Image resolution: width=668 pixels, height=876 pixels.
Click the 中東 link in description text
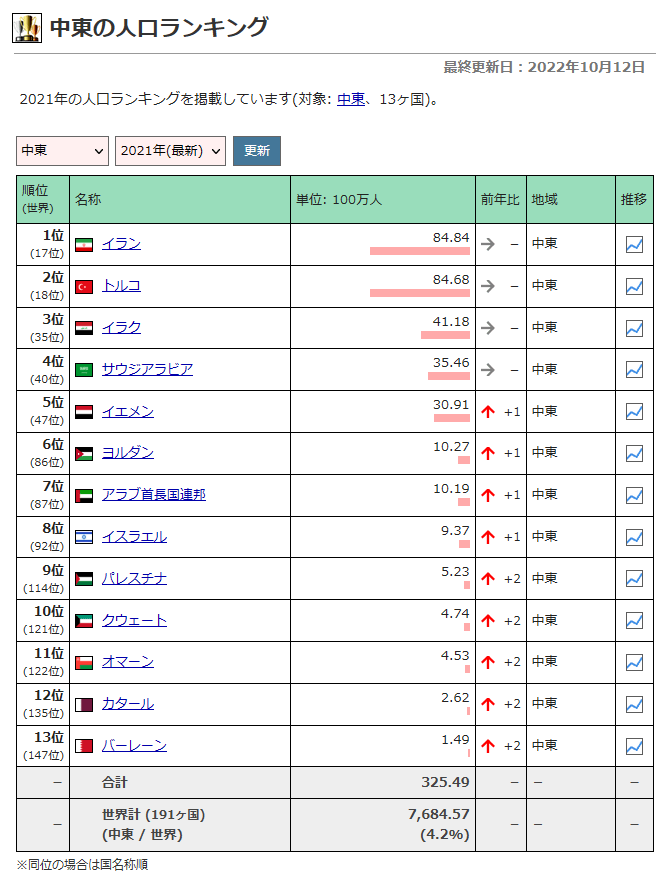tap(350, 100)
